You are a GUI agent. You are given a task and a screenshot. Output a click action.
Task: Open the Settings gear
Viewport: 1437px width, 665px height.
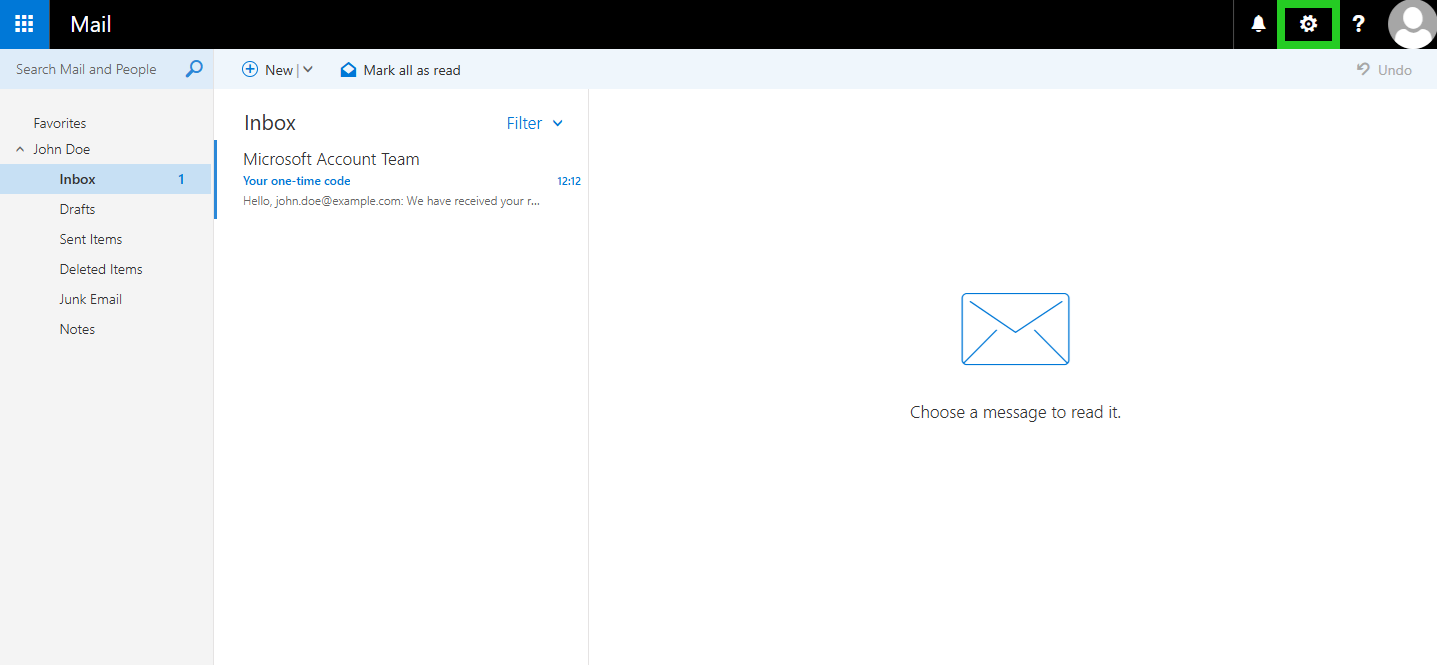(1308, 24)
